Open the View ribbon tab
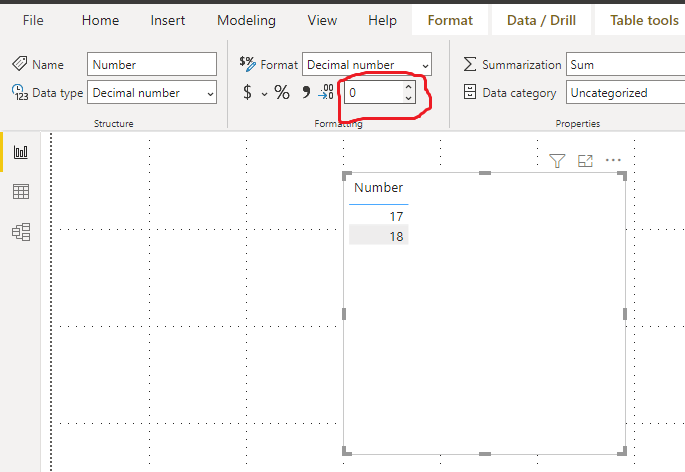685x472 pixels. point(322,20)
